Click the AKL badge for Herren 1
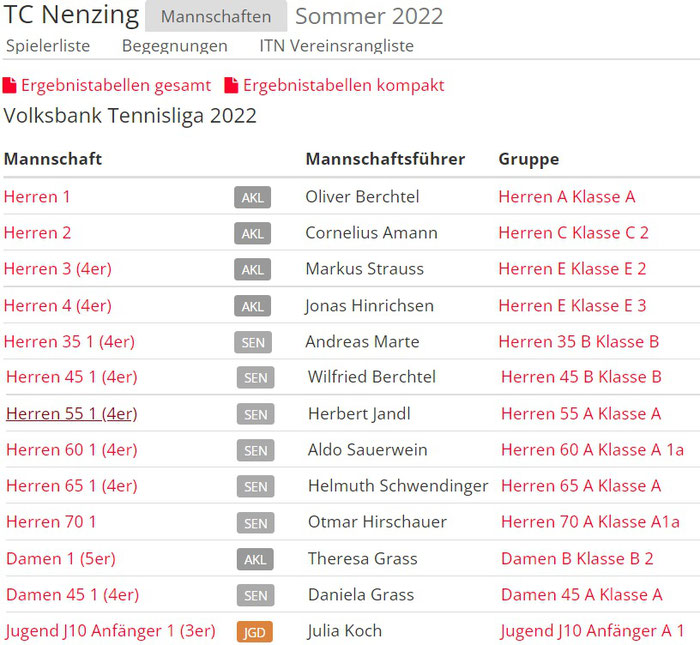The height and width of the screenshot is (645, 700). pos(252,197)
